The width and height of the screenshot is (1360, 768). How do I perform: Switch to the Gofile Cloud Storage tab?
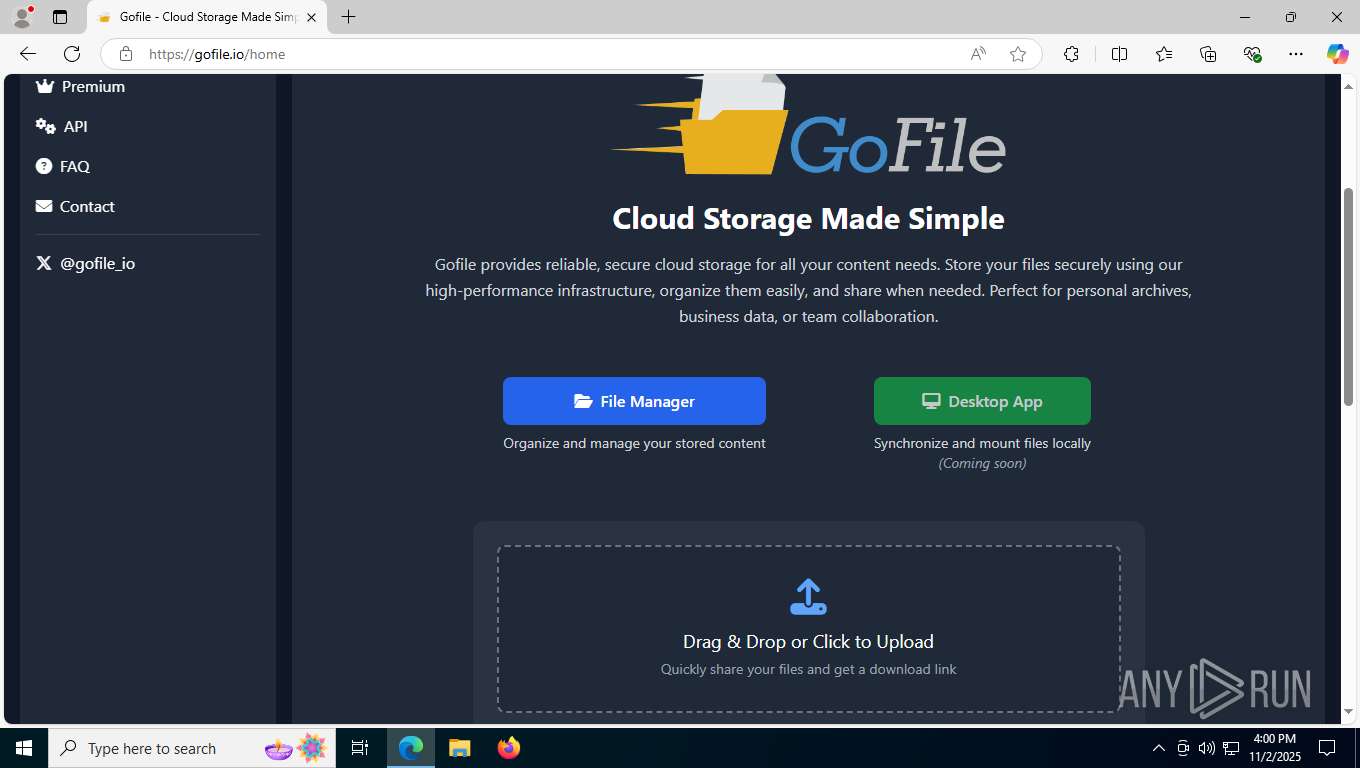click(x=207, y=17)
